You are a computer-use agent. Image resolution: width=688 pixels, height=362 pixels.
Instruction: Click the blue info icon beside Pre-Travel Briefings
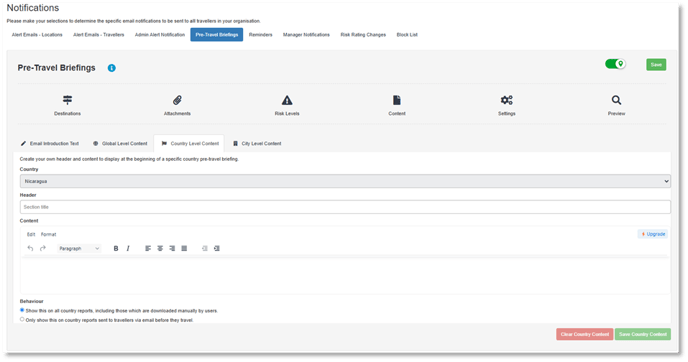pos(111,68)
